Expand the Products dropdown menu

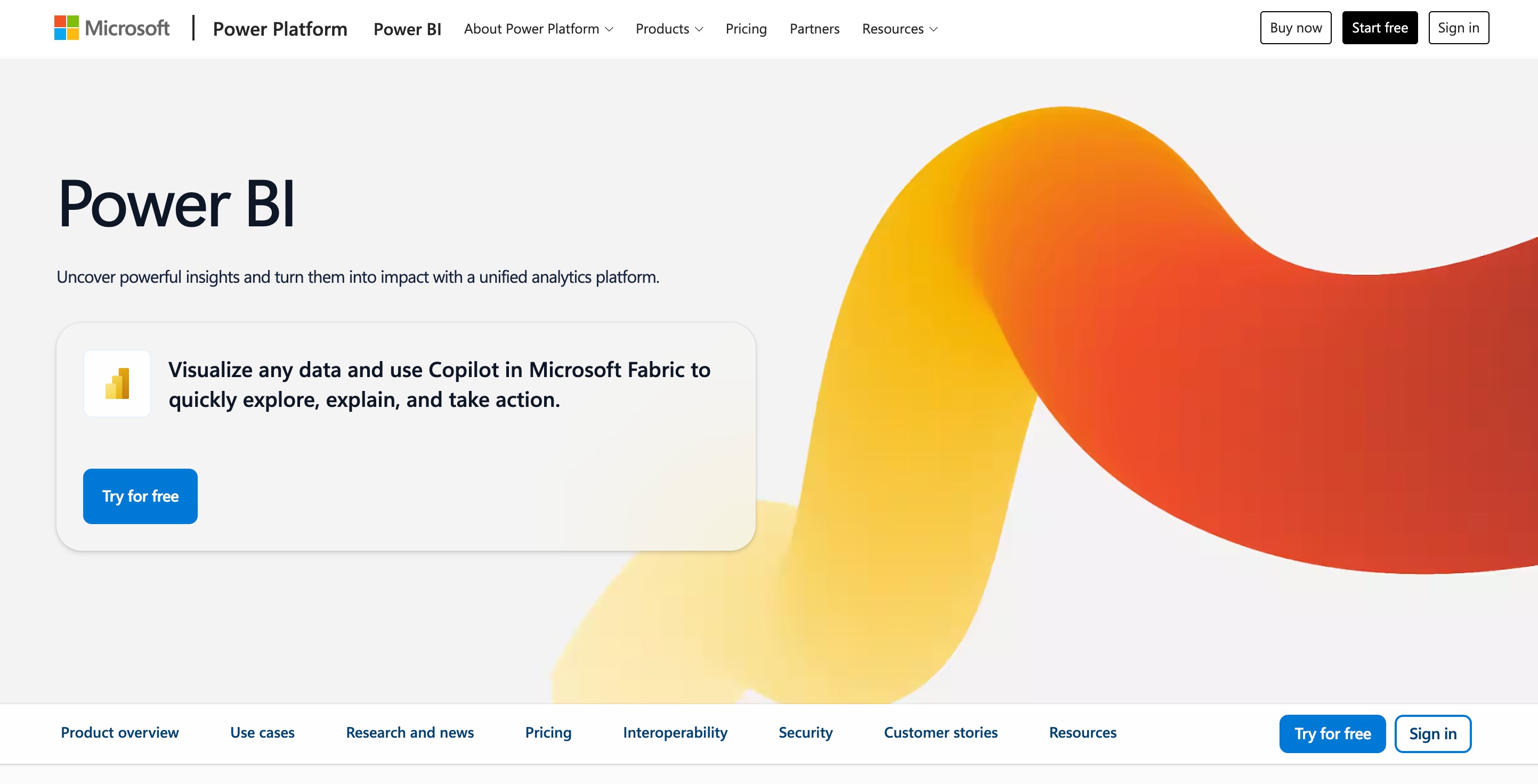[x=669, y=29]
